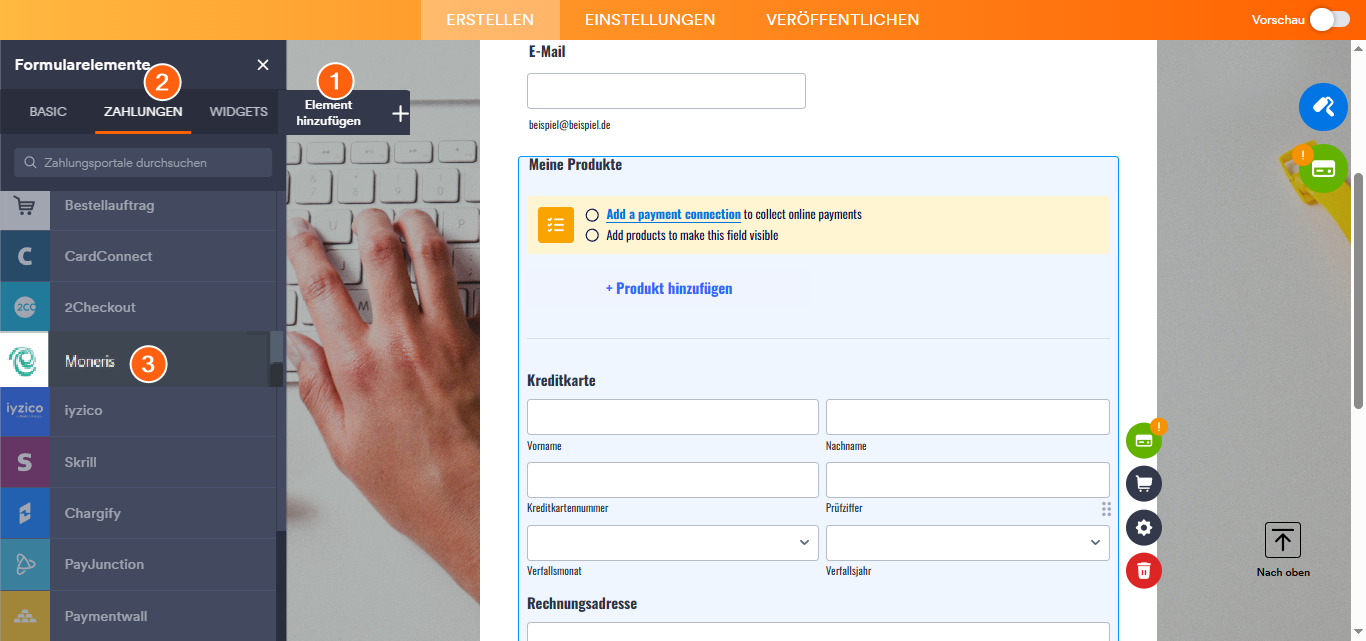The height and width of the screenshot is (641, 1366).
Task: Click the green payment settings card icon
Action: click(x=1144, y=439)
